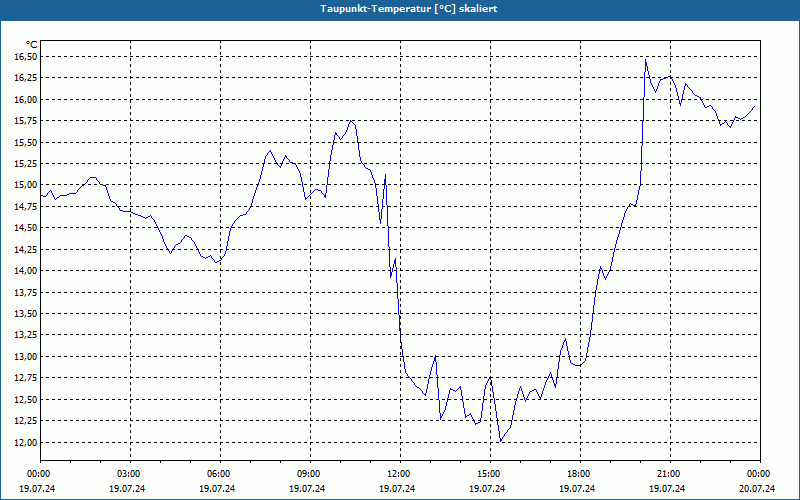The width and height of the screenshot is (800, 500).
Task: Click the 20.07.24 date label
Action: pyautogui.click(x=757, y=489)
